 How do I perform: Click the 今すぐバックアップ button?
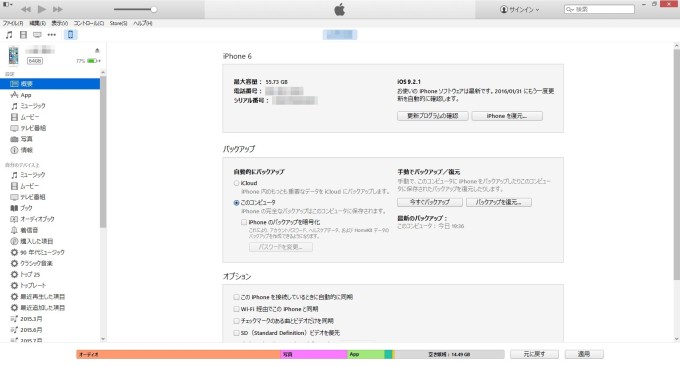click(429, 202)
